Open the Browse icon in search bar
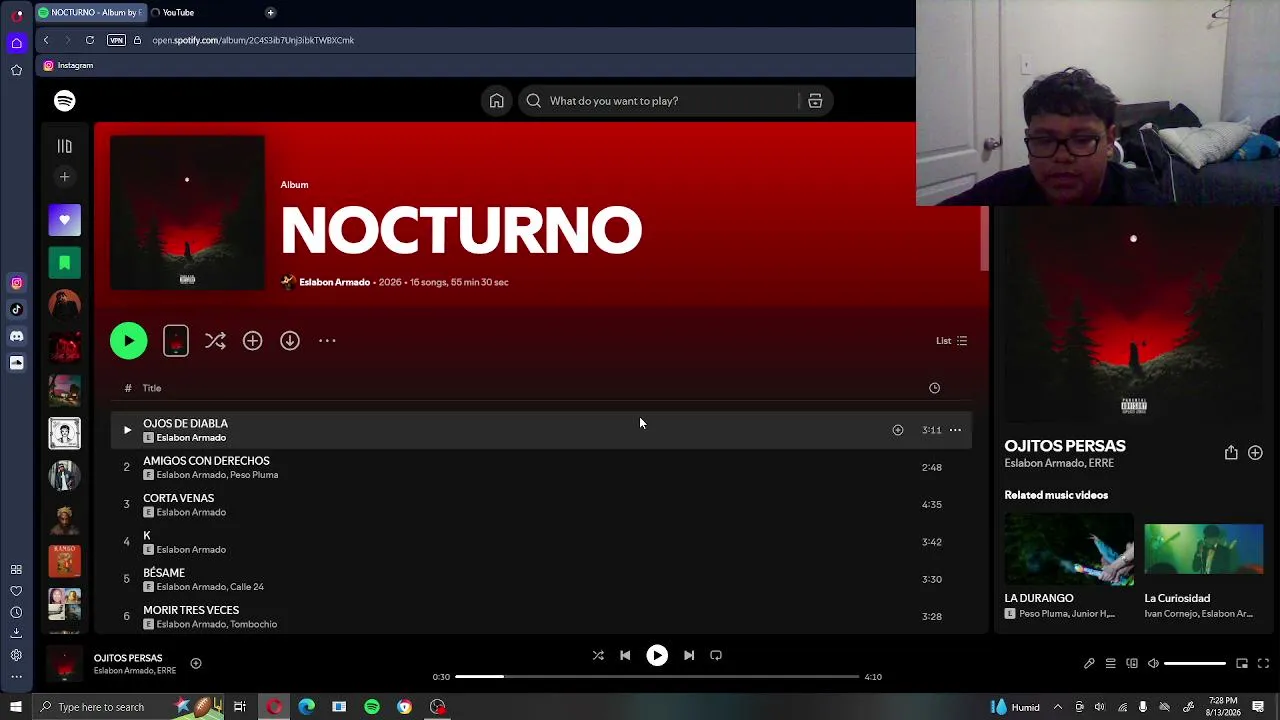This screenshot has height=720, width=1280. tap(815, 101)
